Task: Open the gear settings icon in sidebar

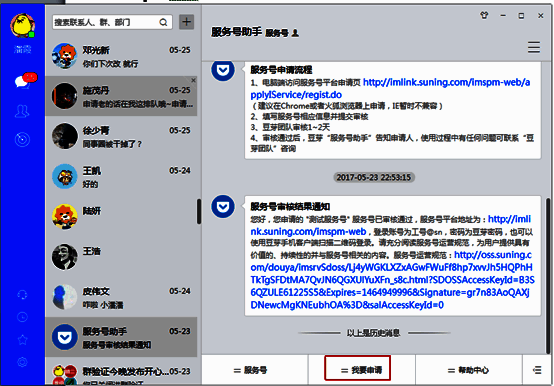Action: 22,362
